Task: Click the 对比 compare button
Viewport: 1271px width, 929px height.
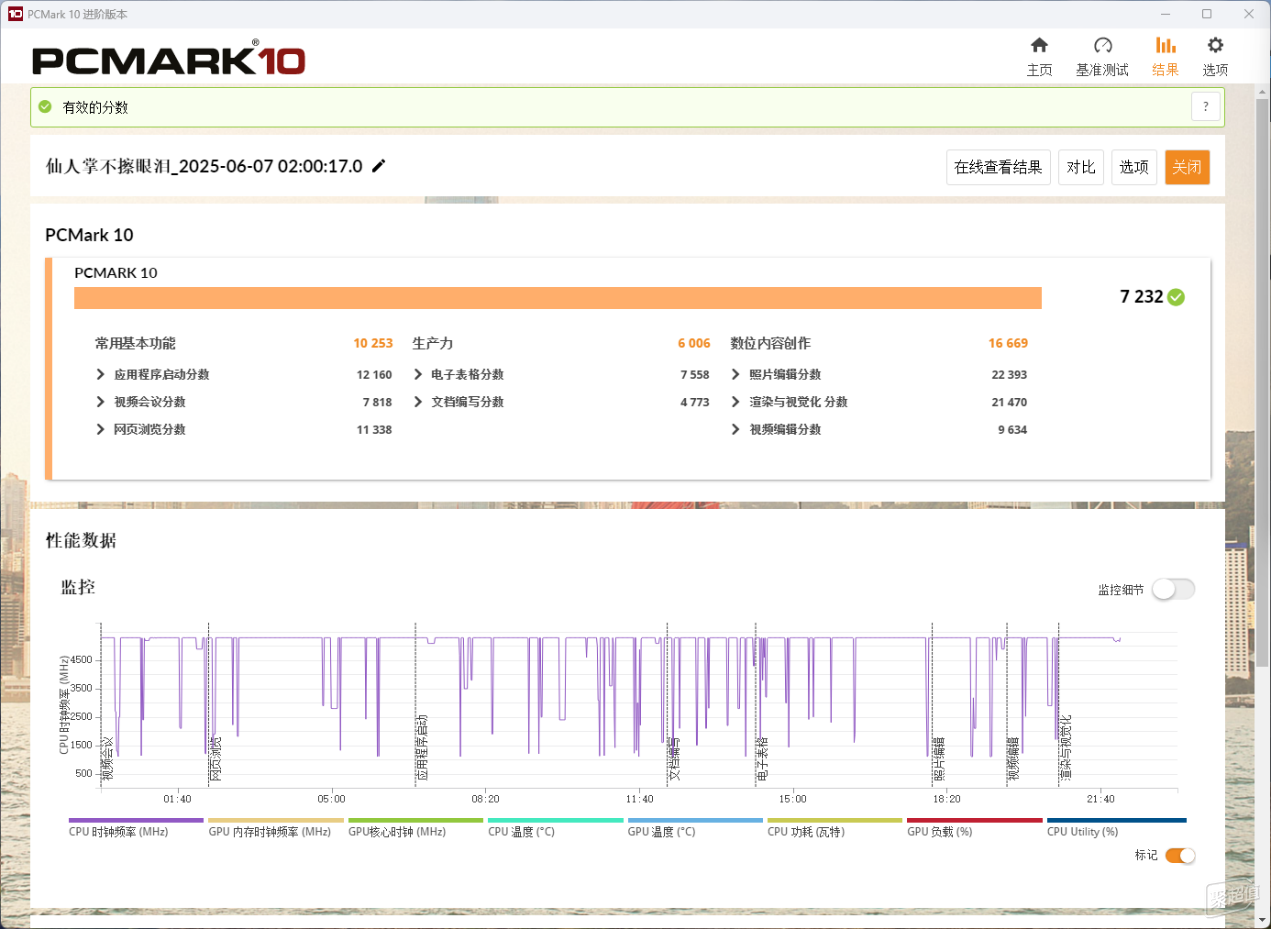Action: (x=1081, y=167)
